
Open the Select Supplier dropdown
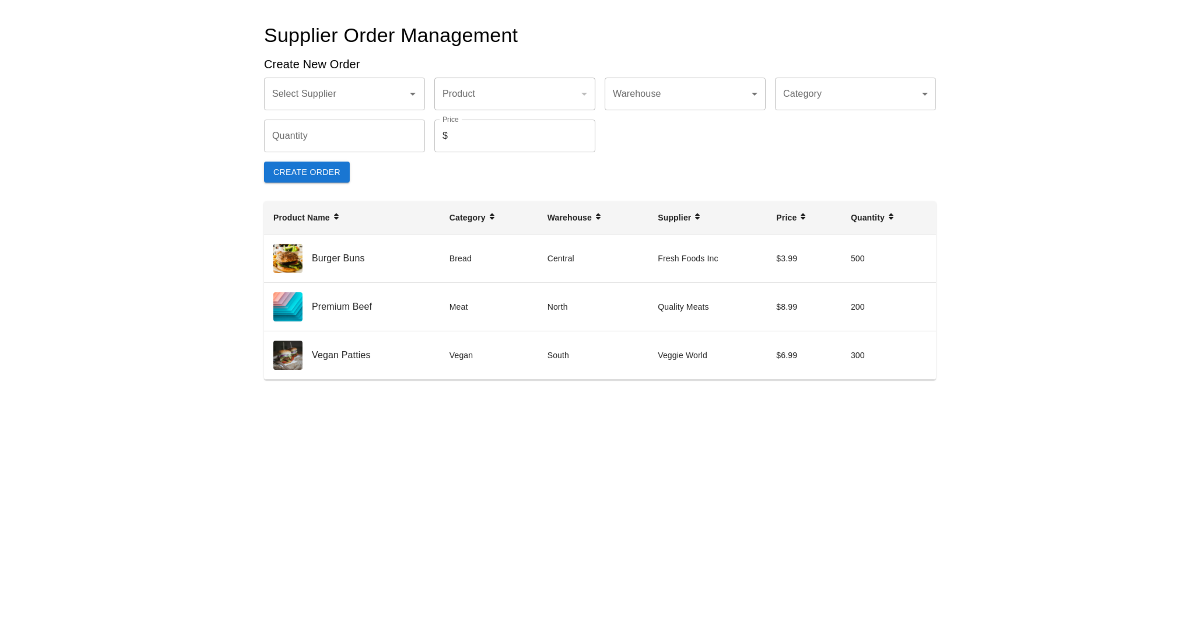click(x=344, y=94)
